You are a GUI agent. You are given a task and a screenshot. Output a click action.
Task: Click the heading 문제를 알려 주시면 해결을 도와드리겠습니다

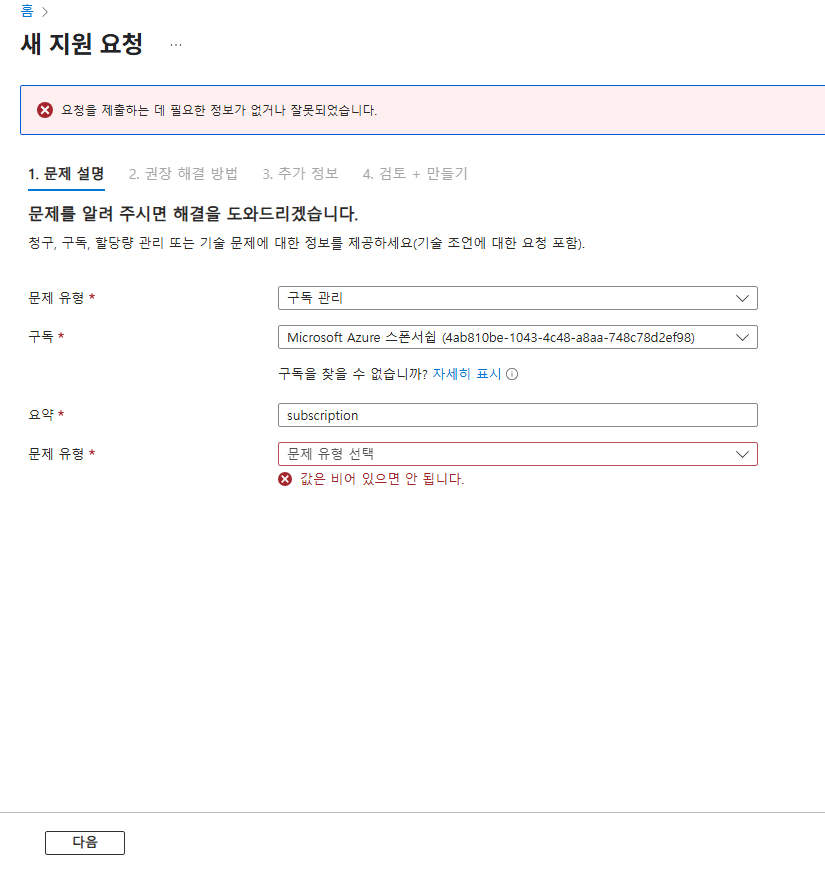(x=193, y=214)
